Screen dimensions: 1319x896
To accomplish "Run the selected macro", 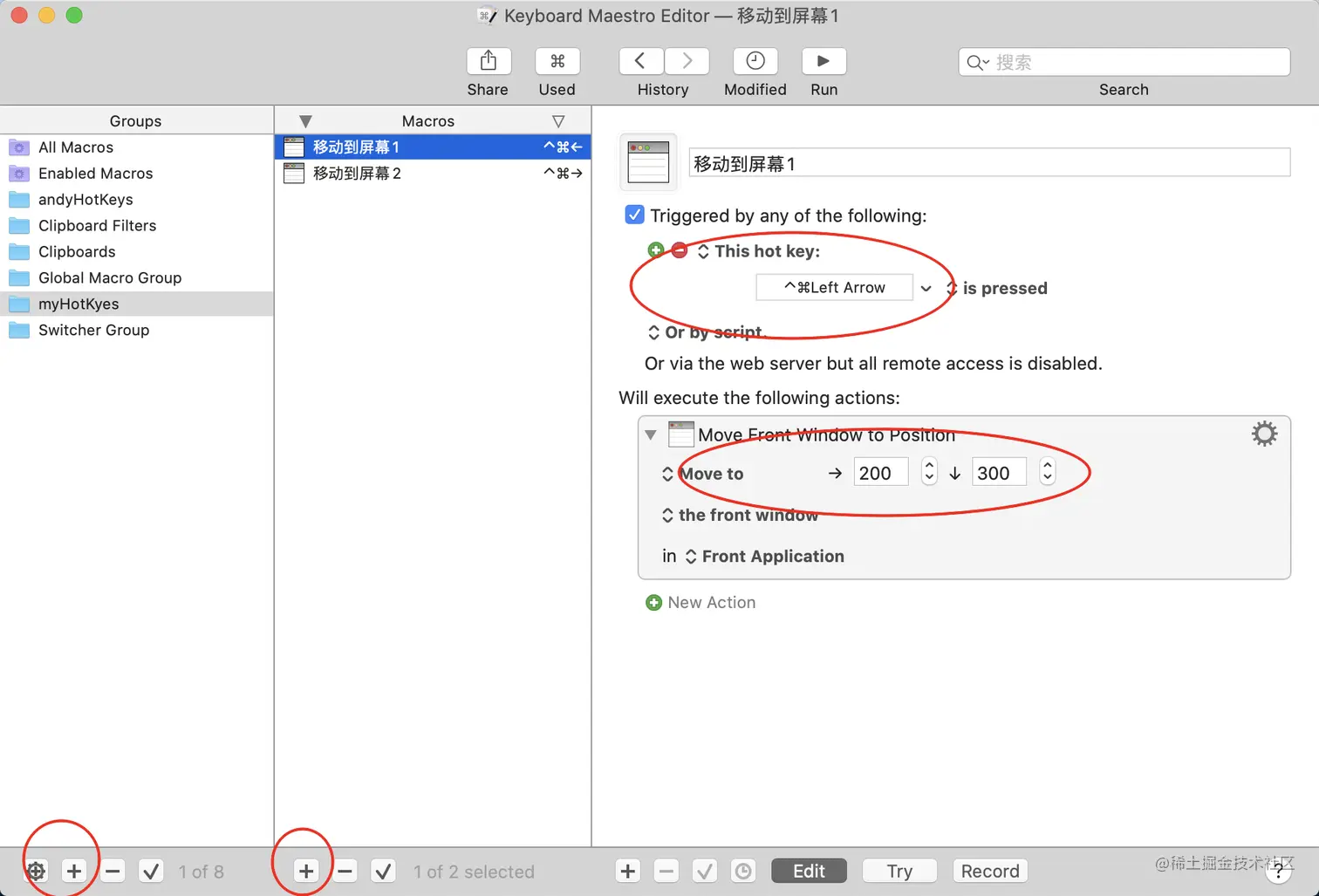I will click(824, 61).
